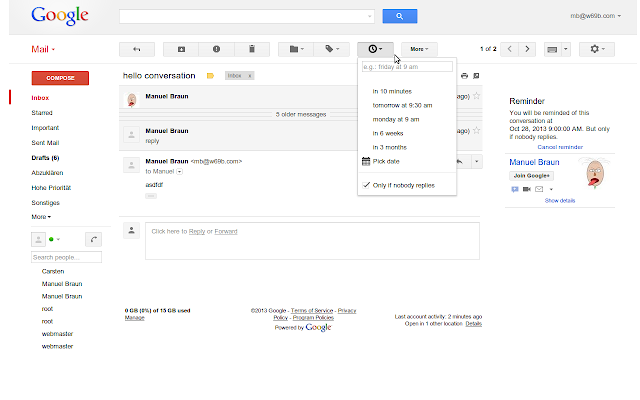640x400 pixels.
Task: Star the first Manuel Braun message
Action: (x=476, y=96)
